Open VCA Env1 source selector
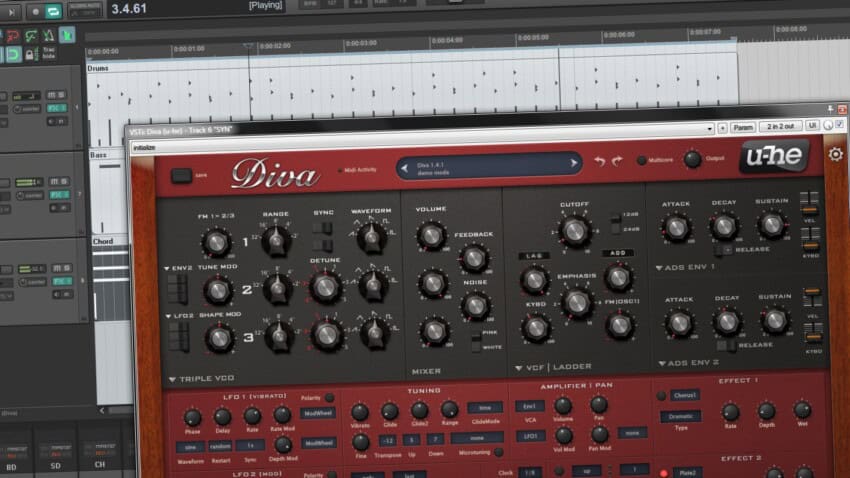Screen dimensions: 850x478 click(x=530, y=406)
